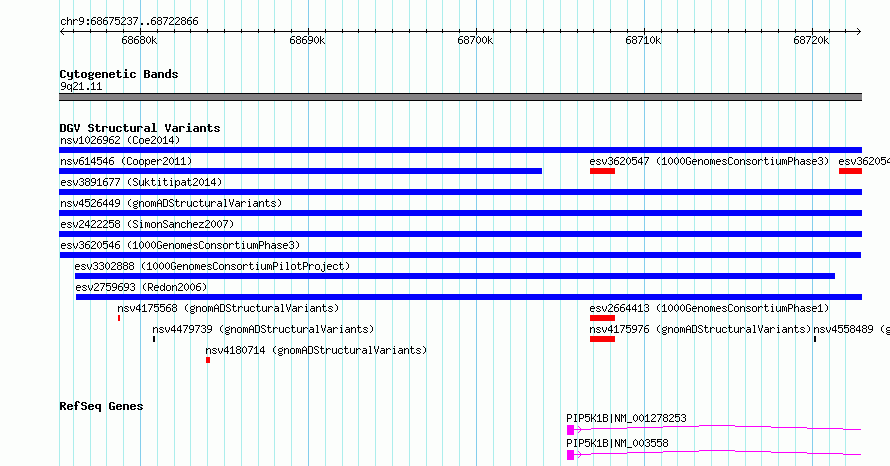Click the small red mark under nsv4175568
The height and width of the screenshot is (466, 890).
[119, 318]
